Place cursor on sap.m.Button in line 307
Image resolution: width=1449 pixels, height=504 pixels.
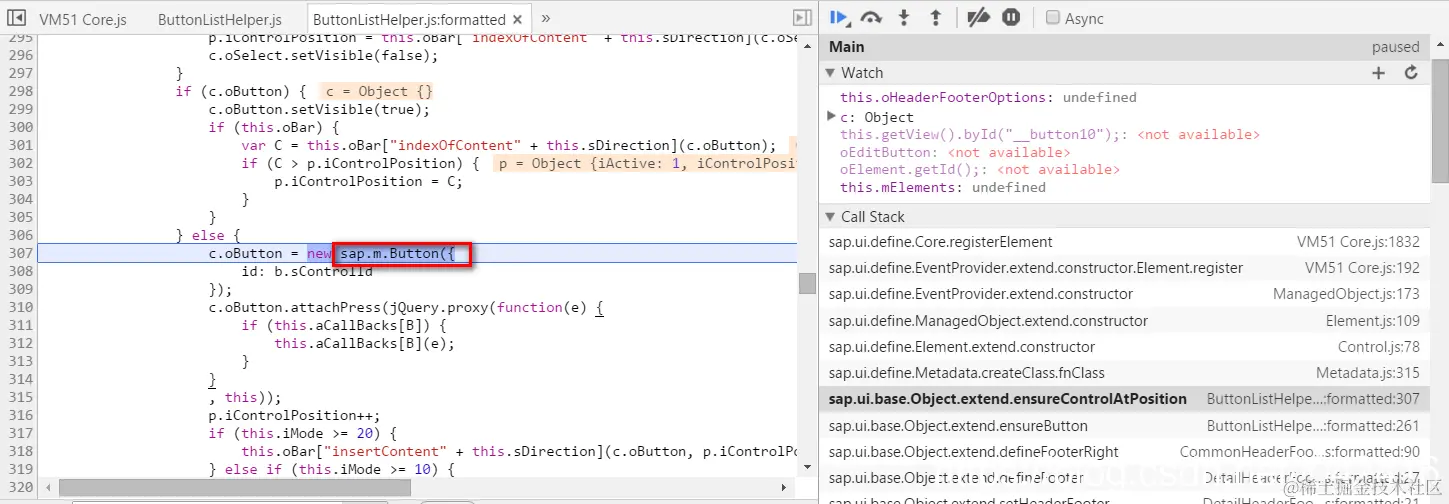click(x=392, y=254)
